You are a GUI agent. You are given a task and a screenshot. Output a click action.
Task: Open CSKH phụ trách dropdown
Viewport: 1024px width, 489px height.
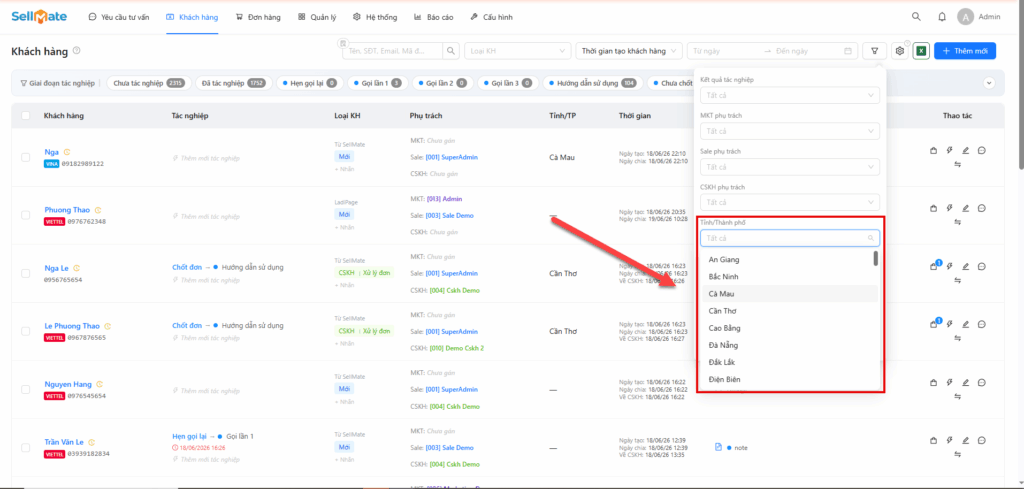(790, 202)
